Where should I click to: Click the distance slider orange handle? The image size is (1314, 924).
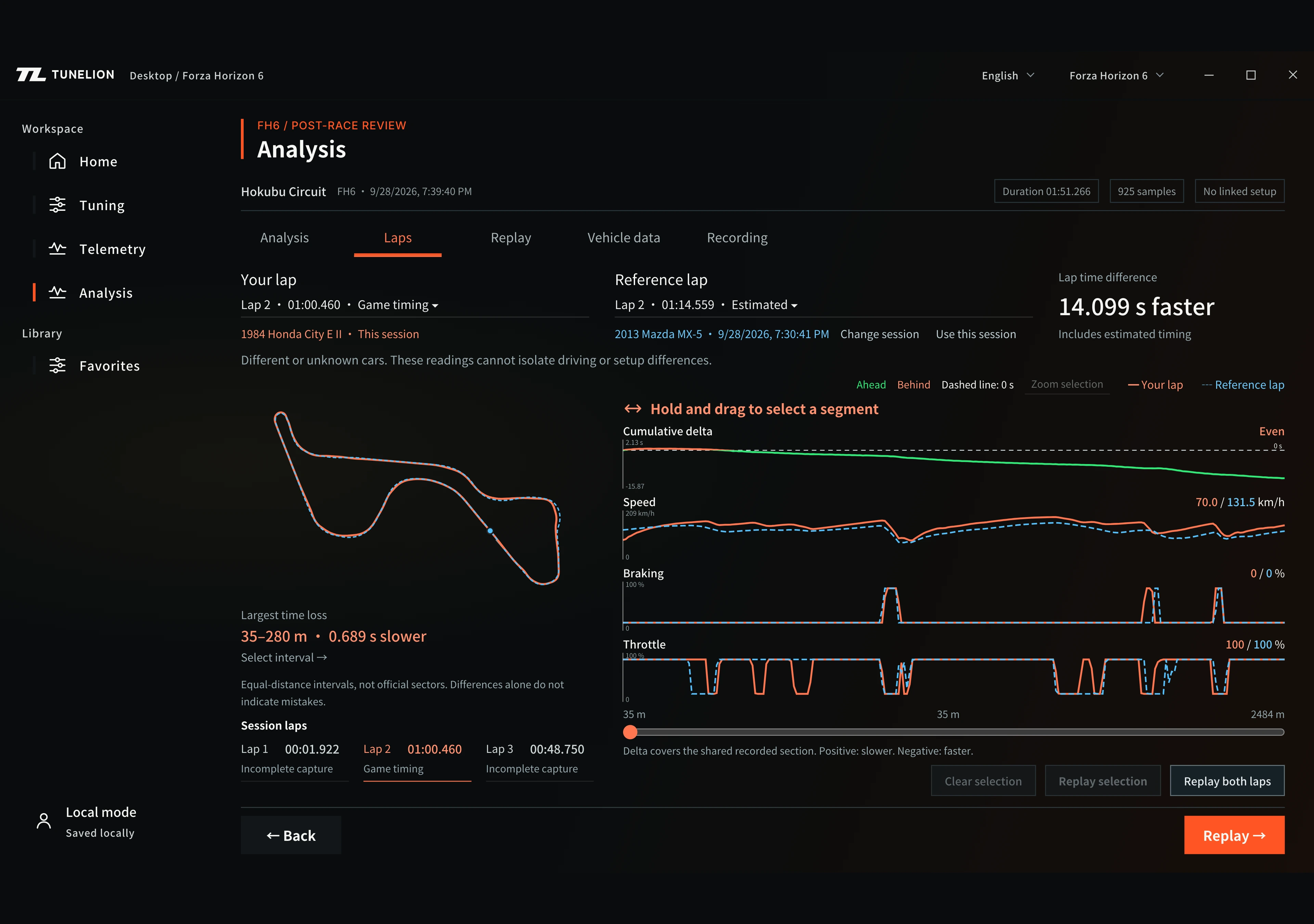(630, 732)
